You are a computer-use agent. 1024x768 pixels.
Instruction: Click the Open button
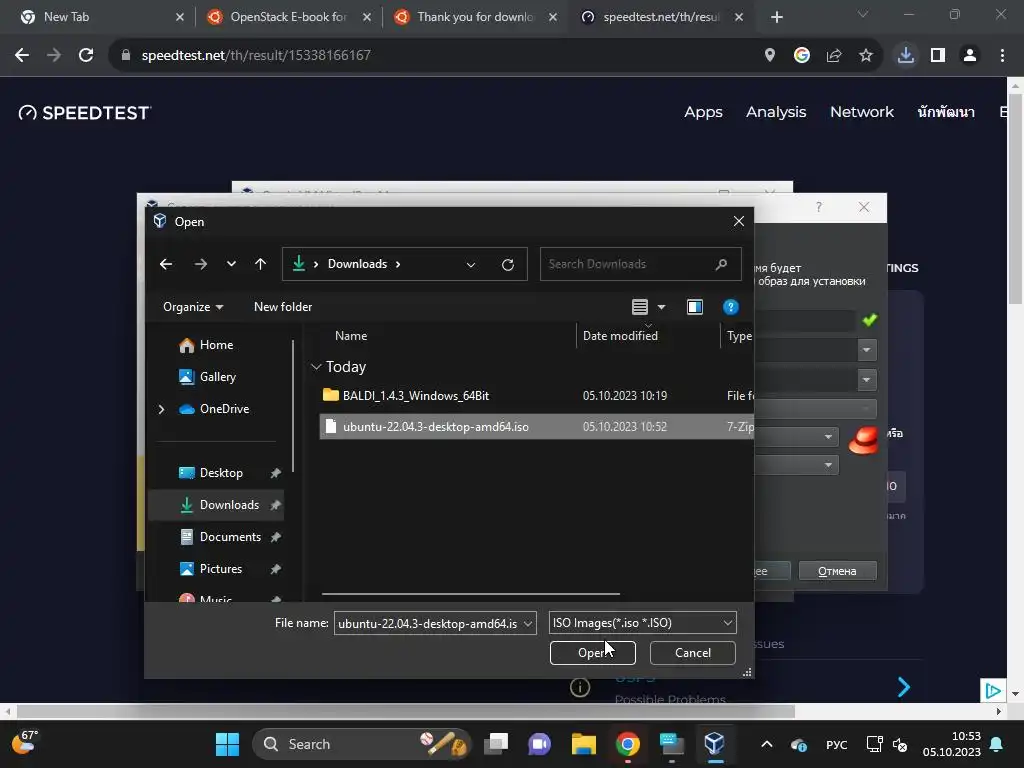point(592,652)
